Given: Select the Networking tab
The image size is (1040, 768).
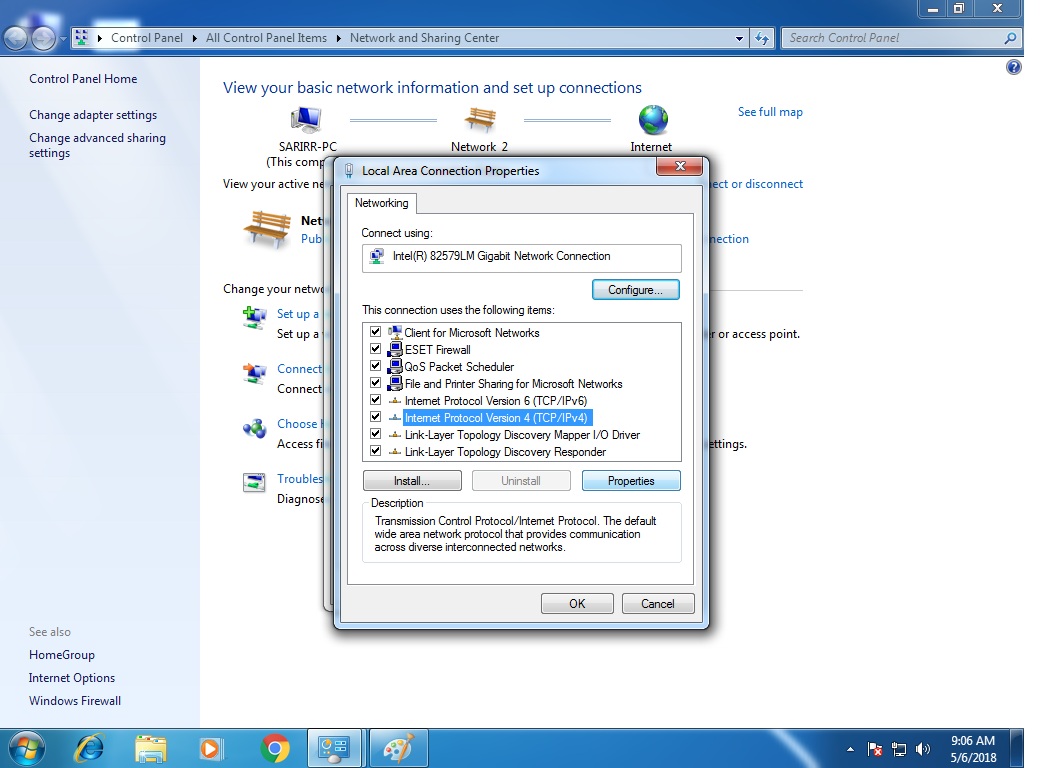Looking at the screenshot, I should tap(381, 203).
